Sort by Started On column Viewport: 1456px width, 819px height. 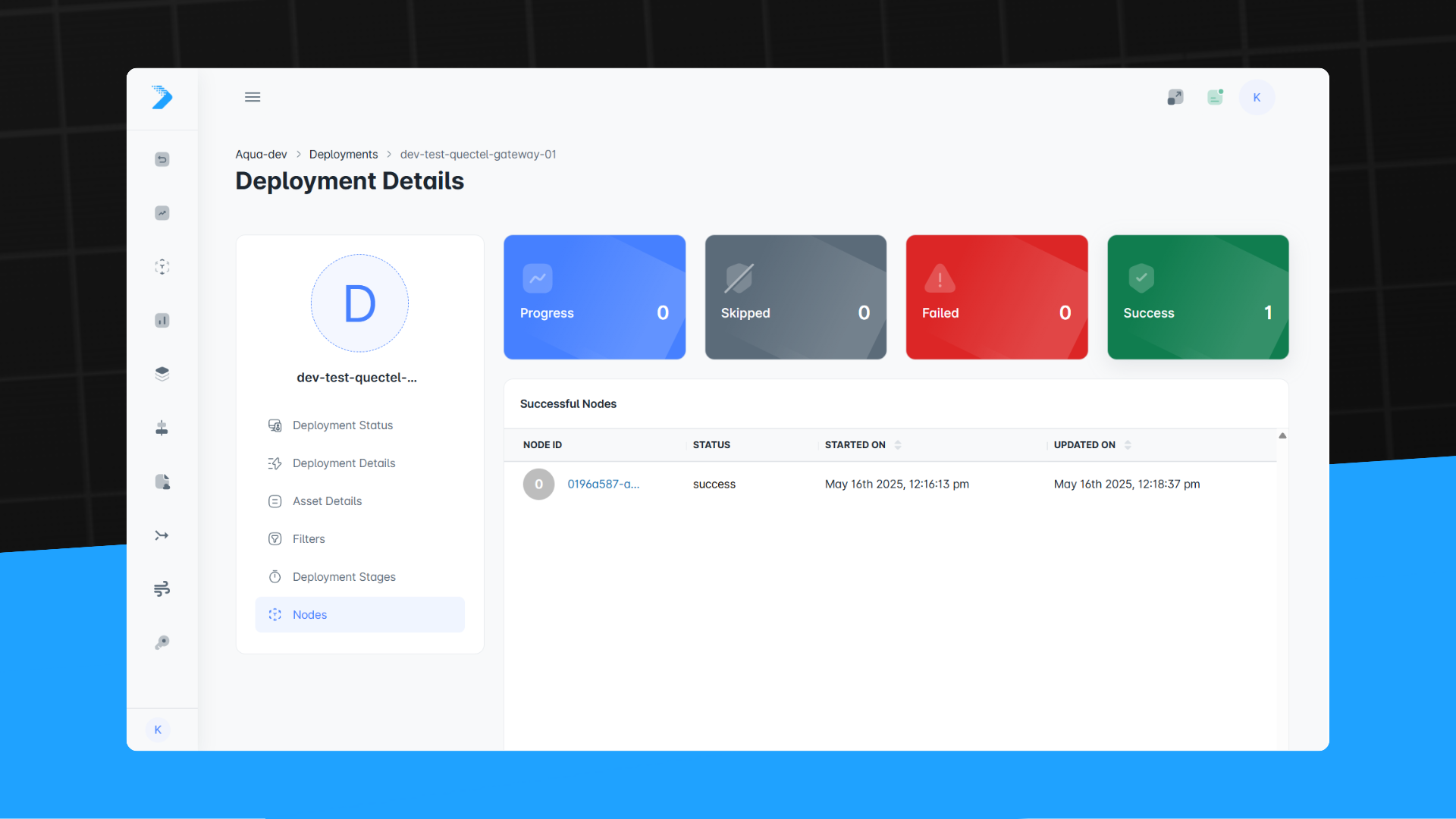pos(898,445)
